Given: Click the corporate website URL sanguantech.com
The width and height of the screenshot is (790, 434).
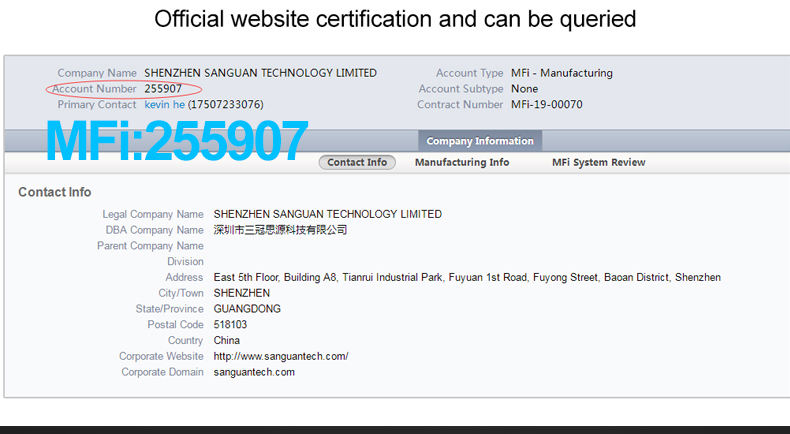Looking at the screenshot, I should pyautogui.click(x=281, y=356).
